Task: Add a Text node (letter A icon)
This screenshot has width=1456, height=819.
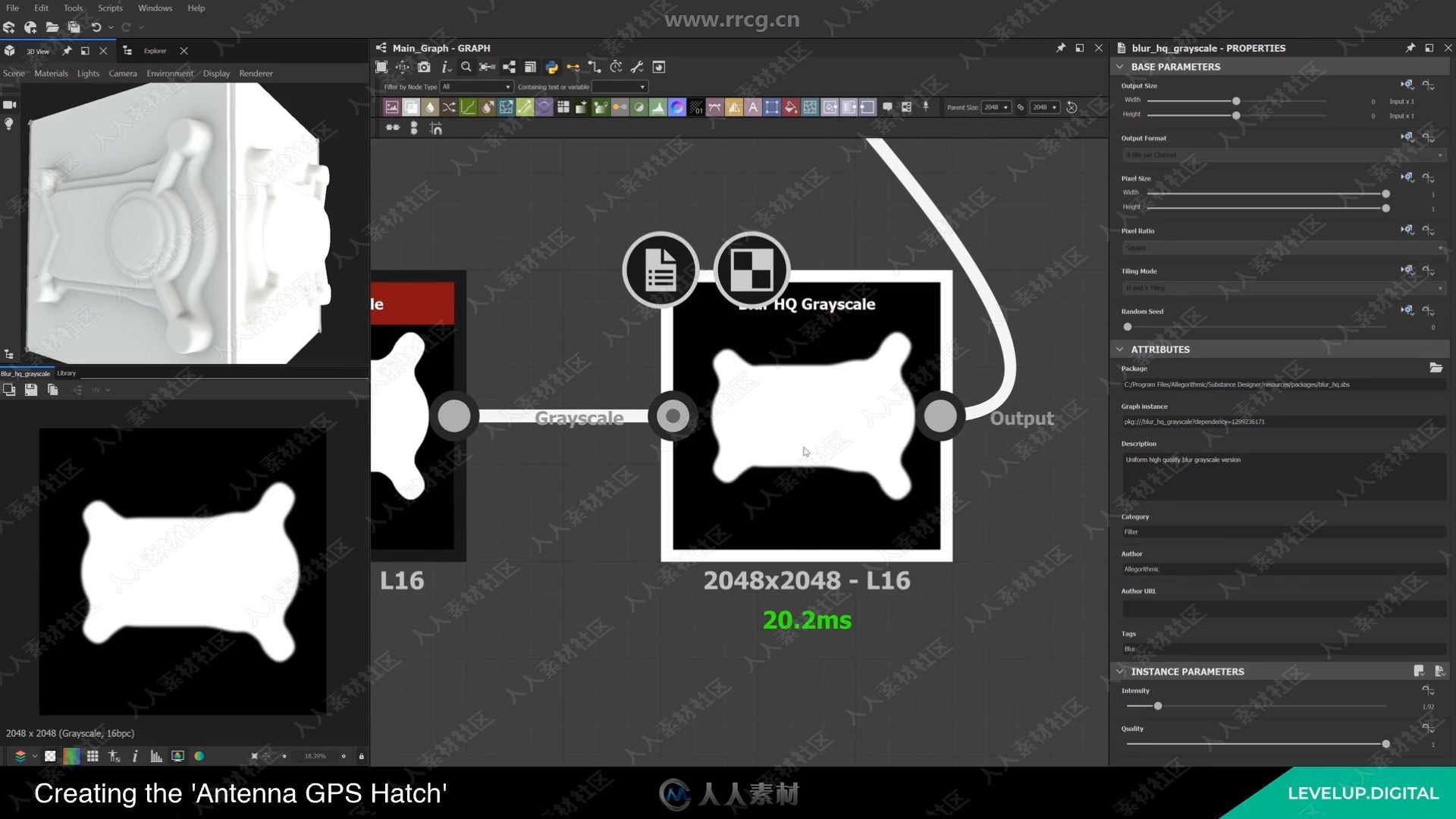Action: tap(753, 108)
